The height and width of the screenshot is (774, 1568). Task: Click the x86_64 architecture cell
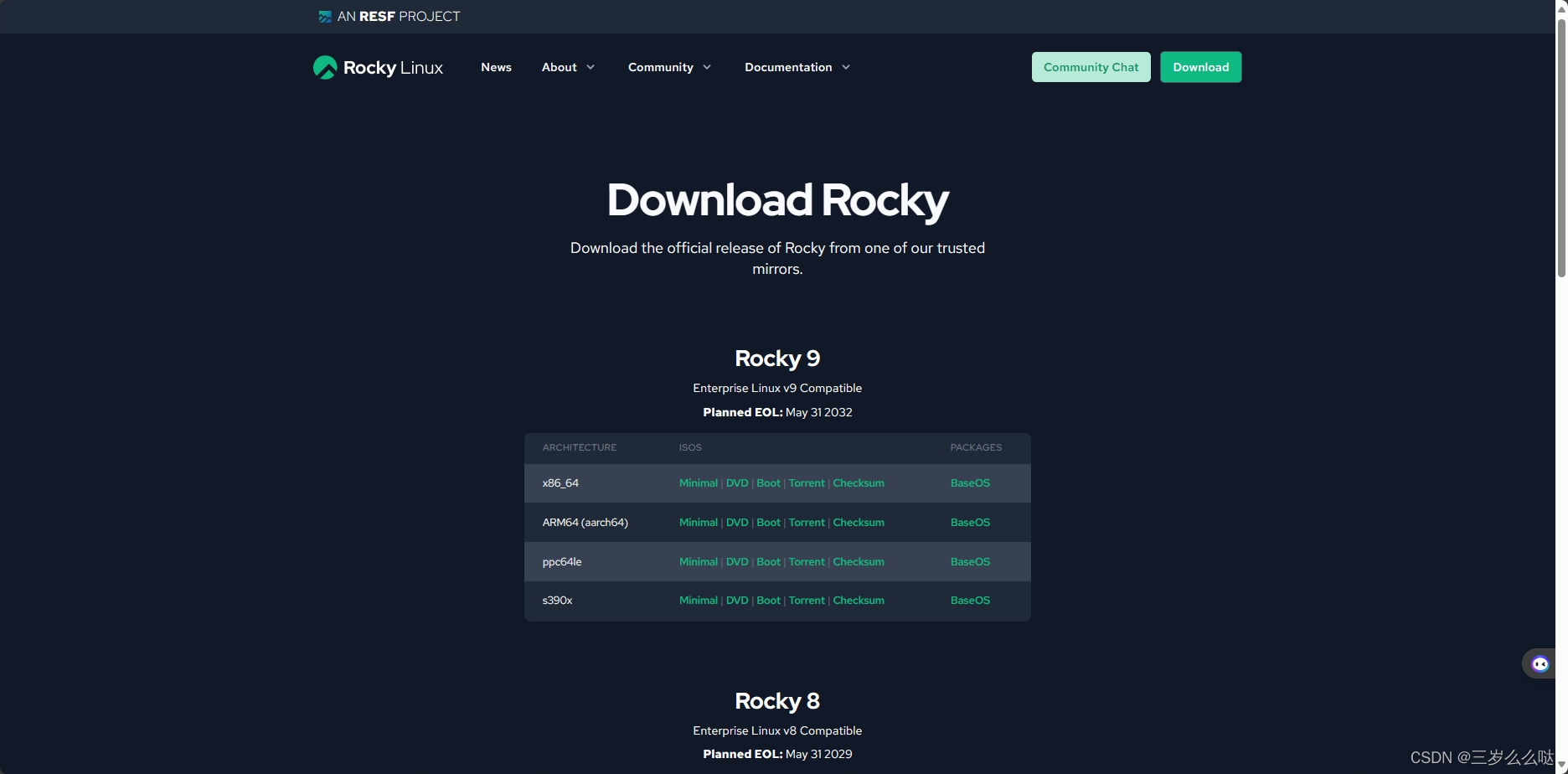[x=560, y=483]
